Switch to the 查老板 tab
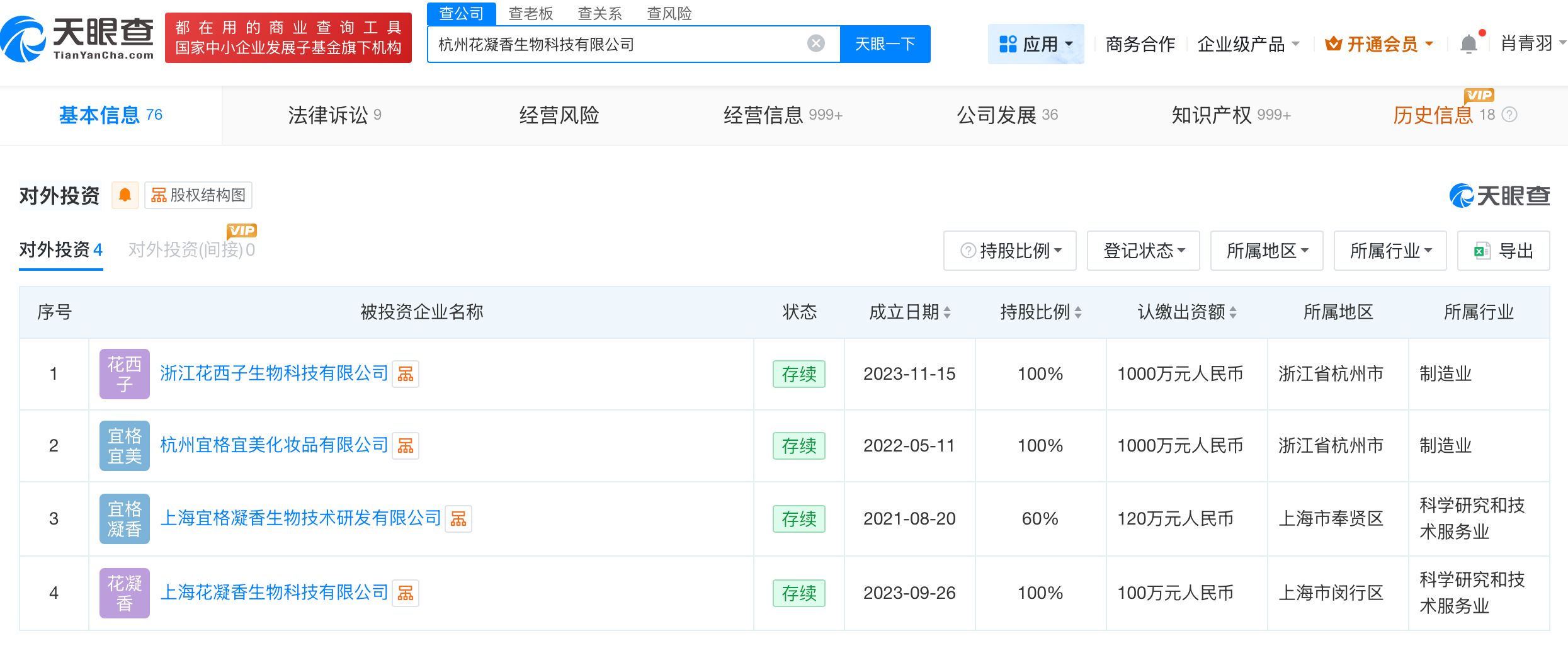This screenshot has width=1568, height=665. [531, 14]
